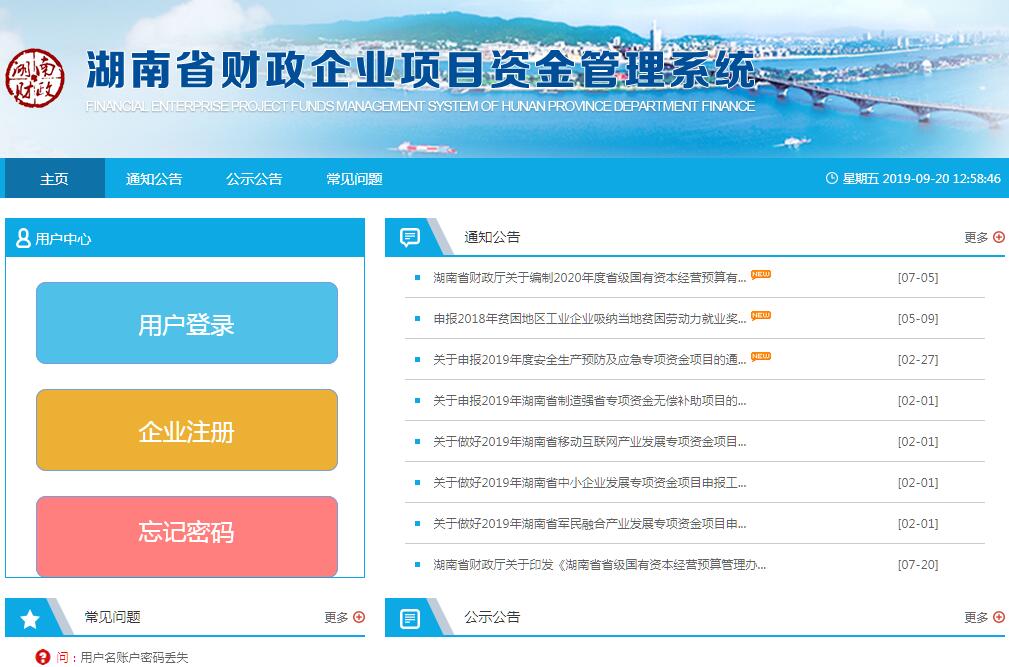Click the red Hunan Finance seal logo
This screenshot has height=667, width=1009.
point(35,79)
